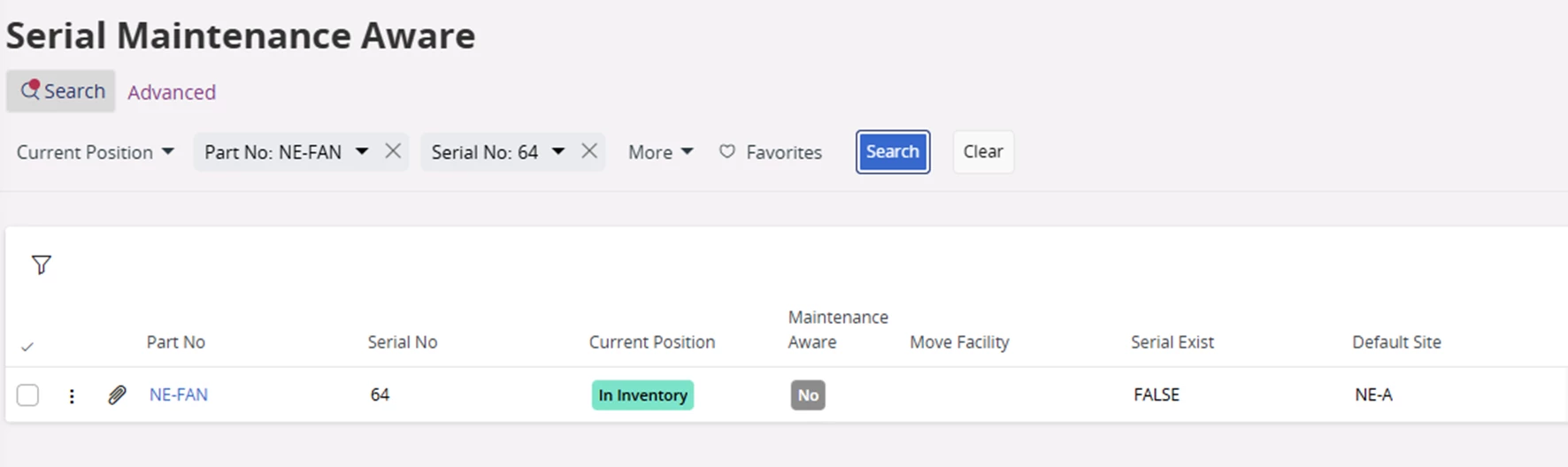Click the blue Search button
Viewport: 1568px width, 467px height.
pos(892,152)
